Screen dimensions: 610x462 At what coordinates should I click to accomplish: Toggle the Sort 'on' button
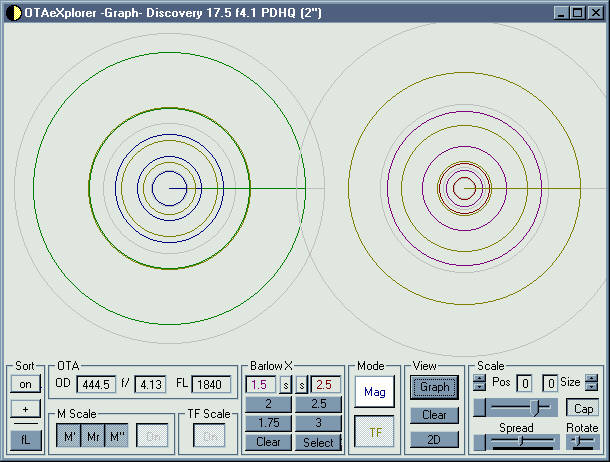tap(26, 384)
